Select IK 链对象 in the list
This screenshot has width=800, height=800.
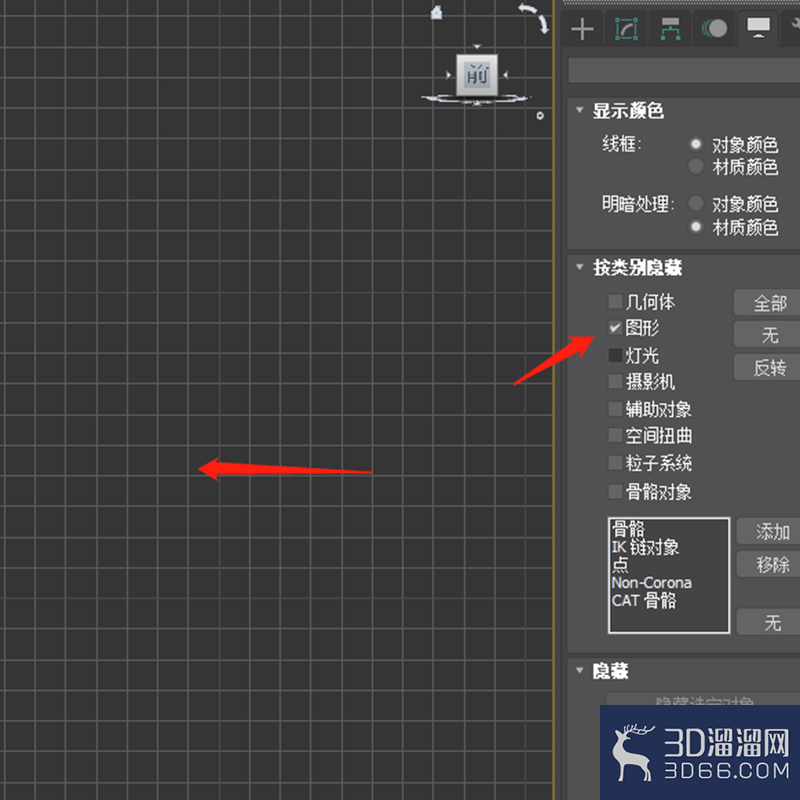(x=645, y=547)
